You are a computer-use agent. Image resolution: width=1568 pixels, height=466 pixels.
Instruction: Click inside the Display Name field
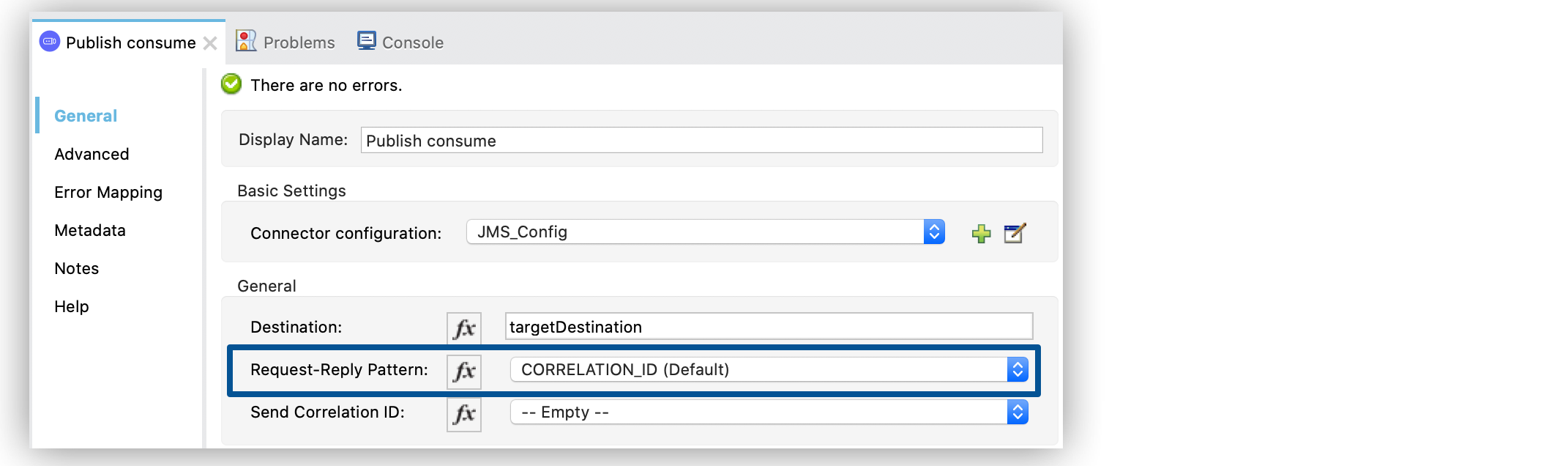tap(701, 140)
